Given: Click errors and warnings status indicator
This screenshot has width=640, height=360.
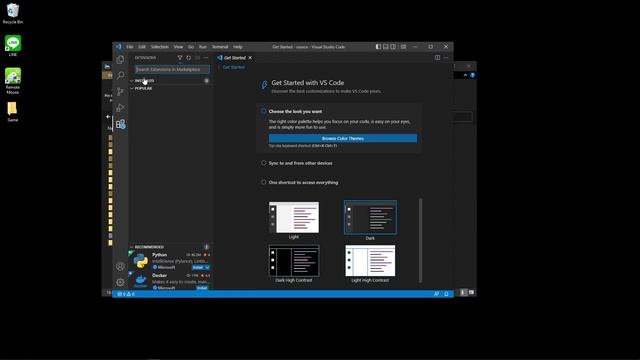Looking at the screenshot, I should (126, 294).
